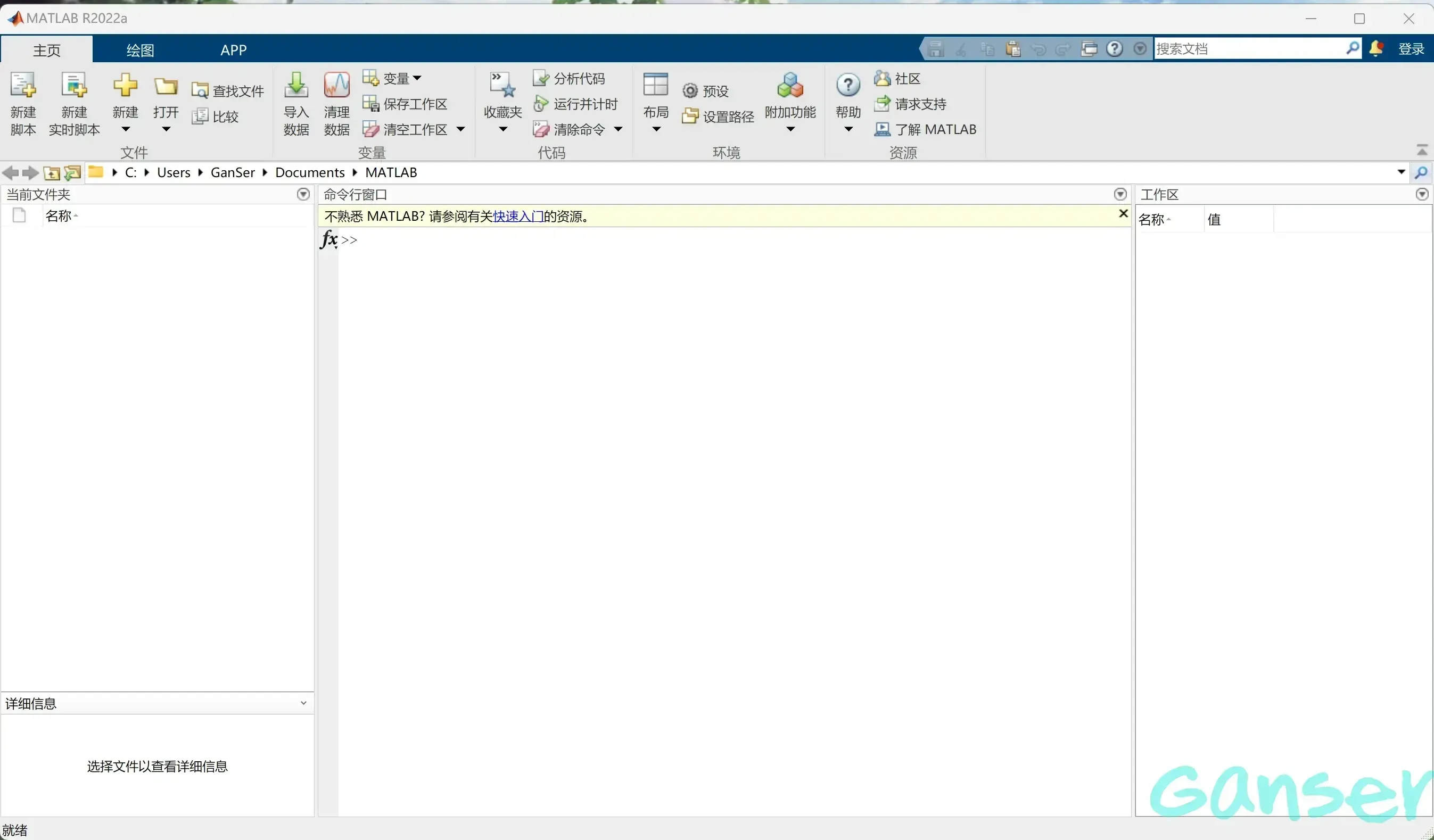
Task: Expand the Add-Ons (附加功能) dropdown
Action: (x=790, y=130)
